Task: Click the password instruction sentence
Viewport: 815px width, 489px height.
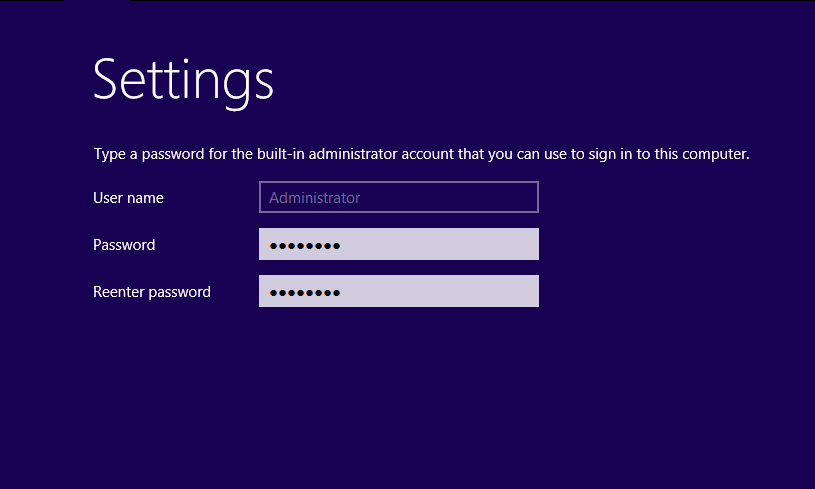Action: [x=421, y=155]
